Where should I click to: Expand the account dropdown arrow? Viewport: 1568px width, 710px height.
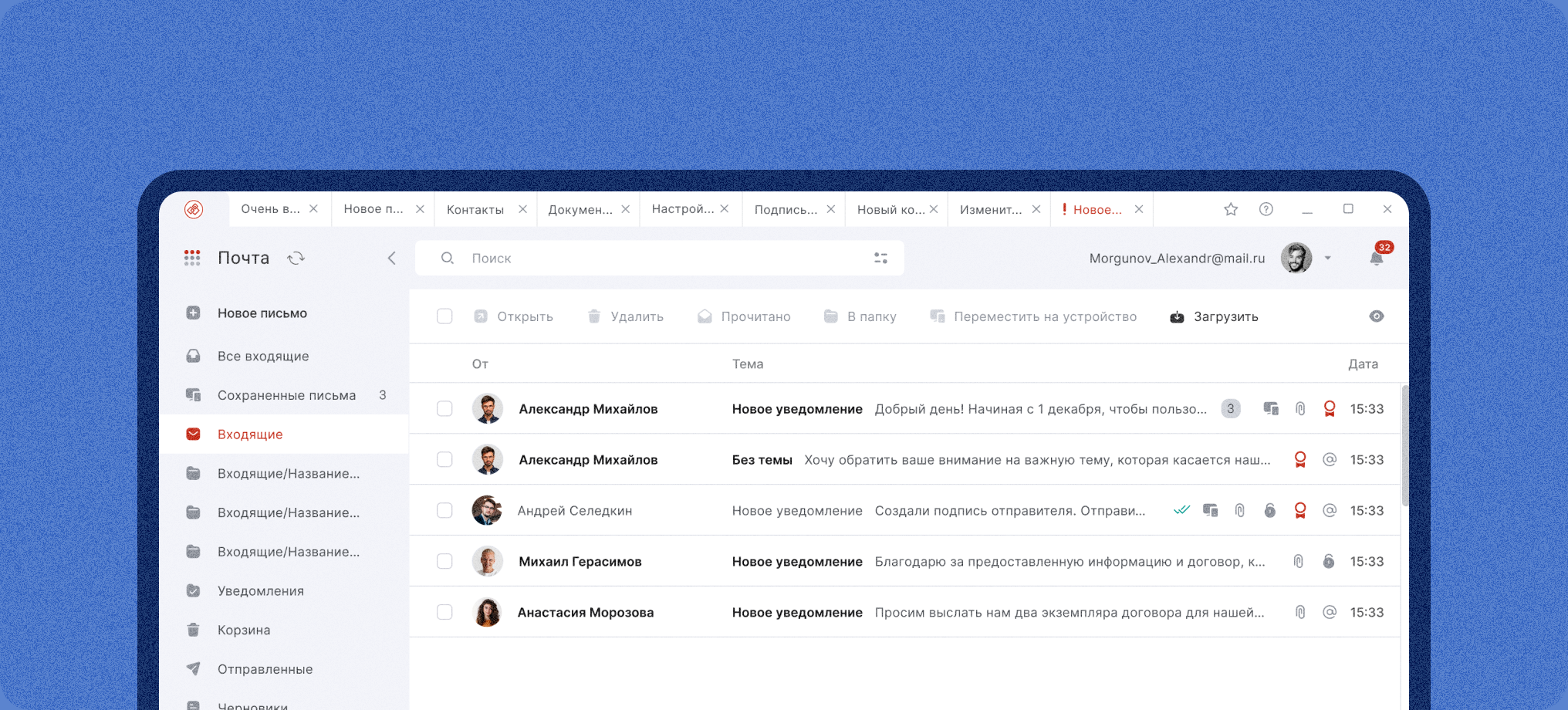click(1328, 258)
